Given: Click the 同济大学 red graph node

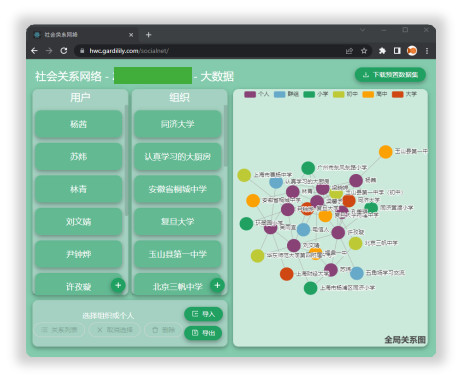Looking at the screenshot, I should pos(349,200).
